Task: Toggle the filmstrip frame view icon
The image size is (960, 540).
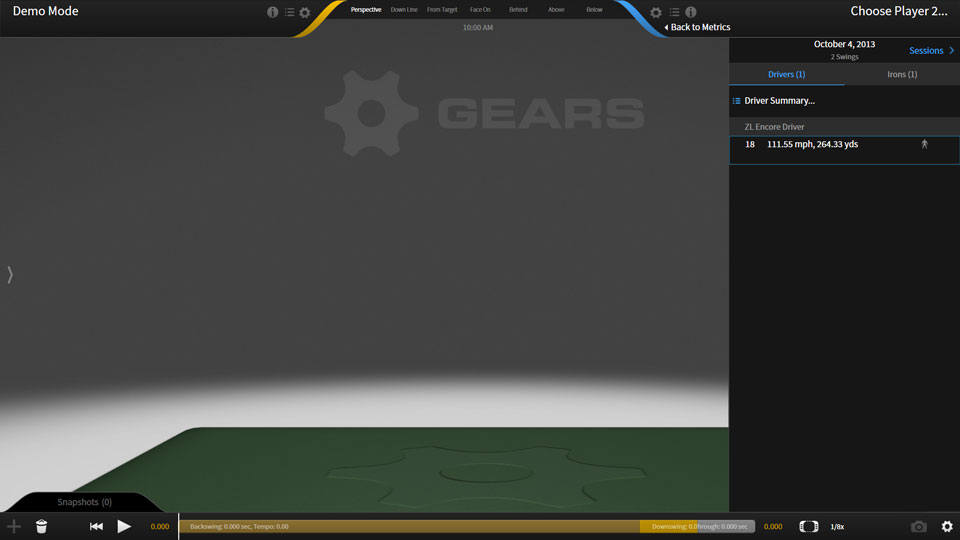Action: click(809, 527)
